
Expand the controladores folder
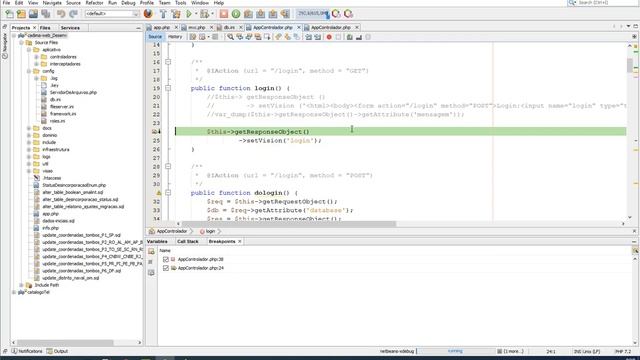click(x=36, y=57)
